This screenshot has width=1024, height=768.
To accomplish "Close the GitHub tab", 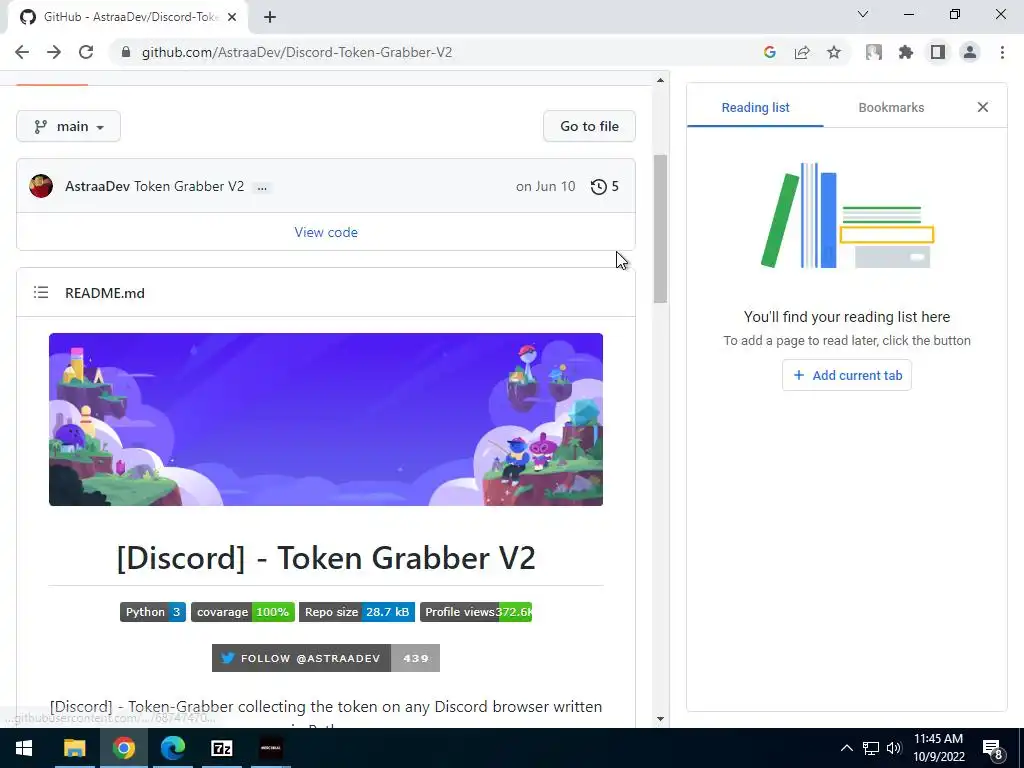I will click(x=232, y=17).
